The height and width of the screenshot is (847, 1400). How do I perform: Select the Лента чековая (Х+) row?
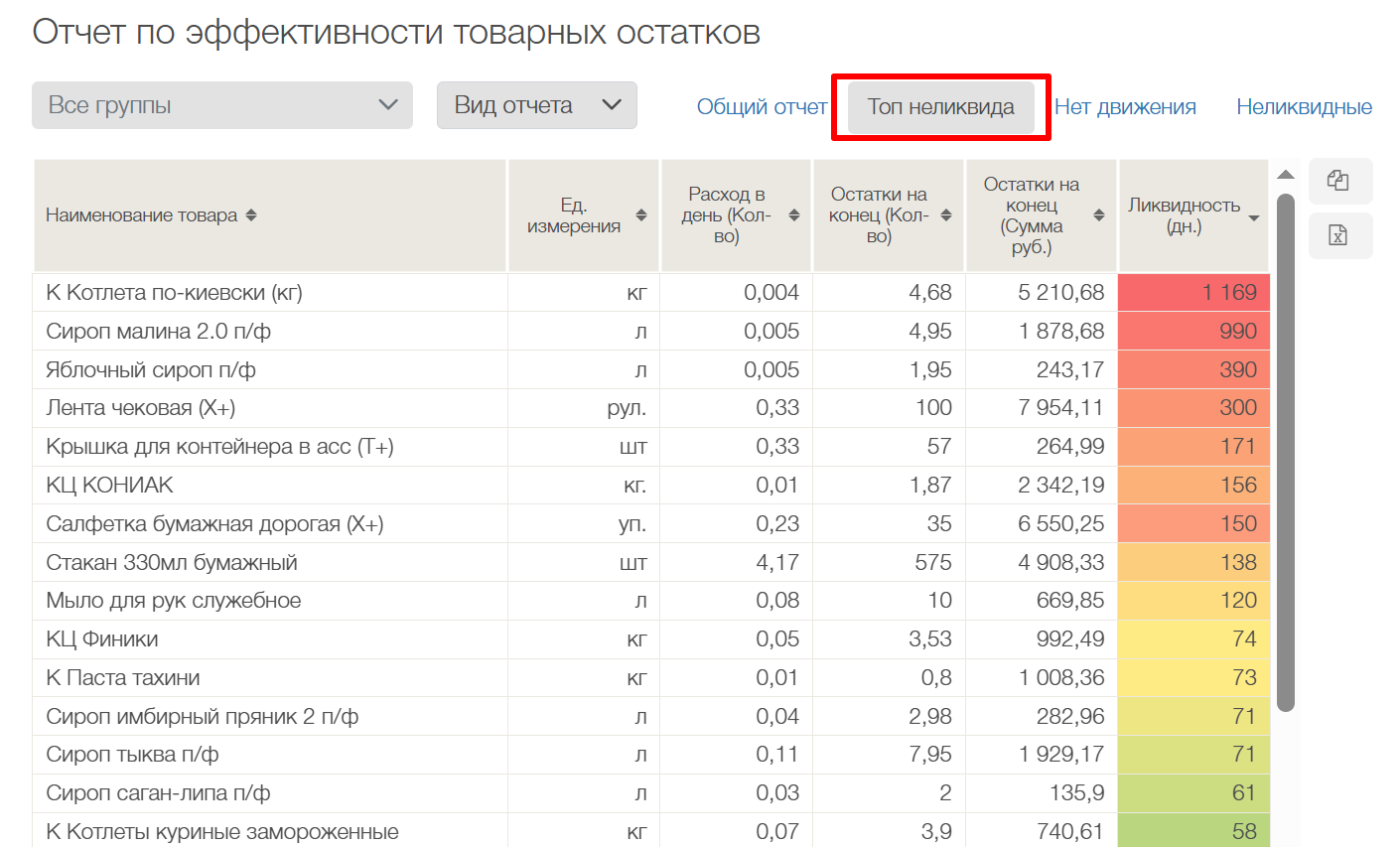pyautogui.click(x=141, y=408)
